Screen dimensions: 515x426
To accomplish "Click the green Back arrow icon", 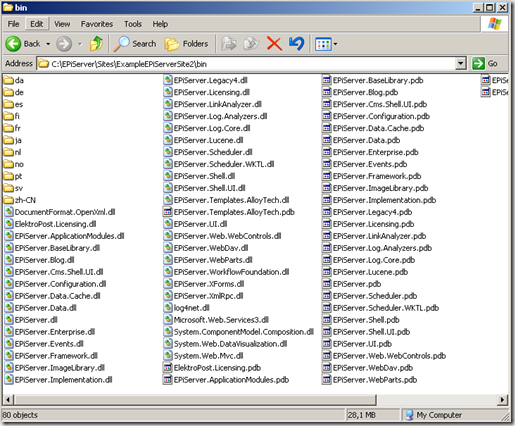I will tap(13, 44).
